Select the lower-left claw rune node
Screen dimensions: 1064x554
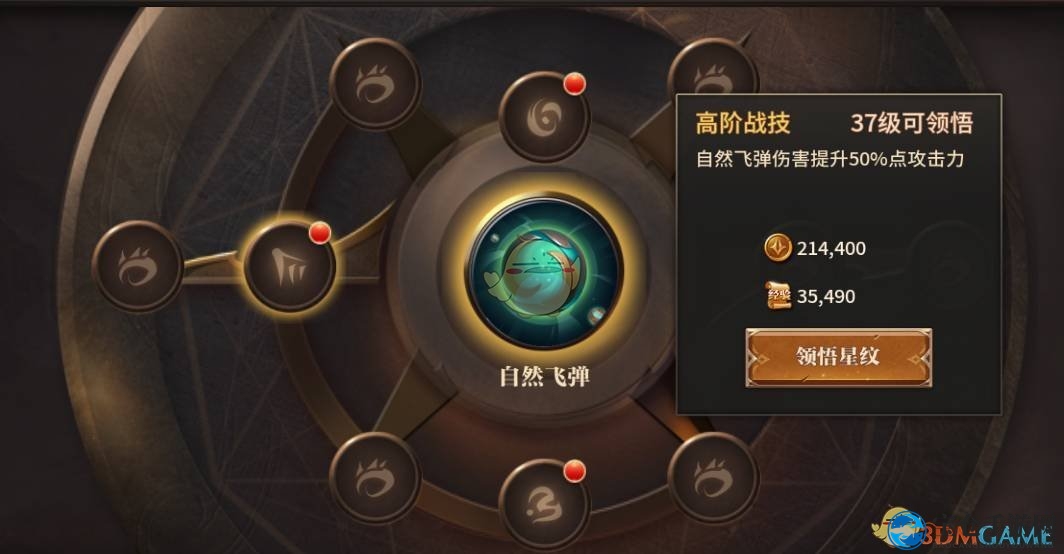coord(375,477)
